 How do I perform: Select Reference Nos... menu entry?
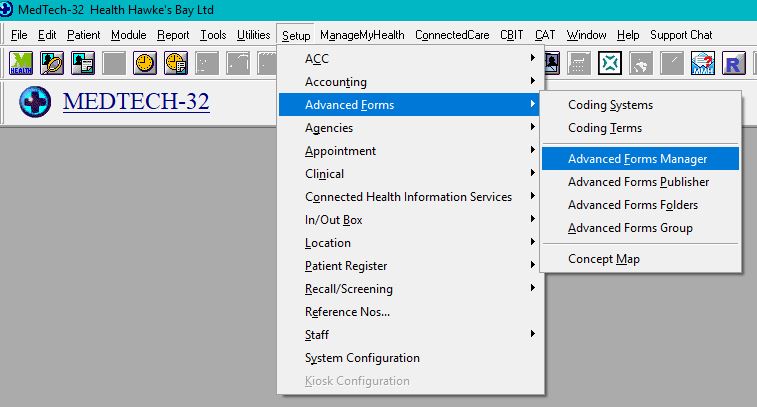410,312
